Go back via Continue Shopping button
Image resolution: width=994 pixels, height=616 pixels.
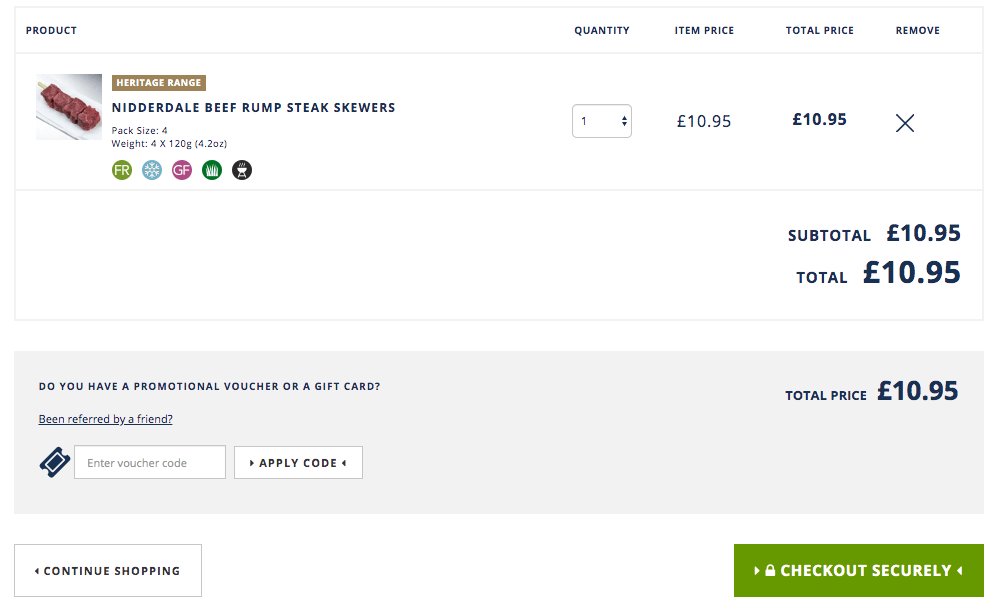[108, 570]
